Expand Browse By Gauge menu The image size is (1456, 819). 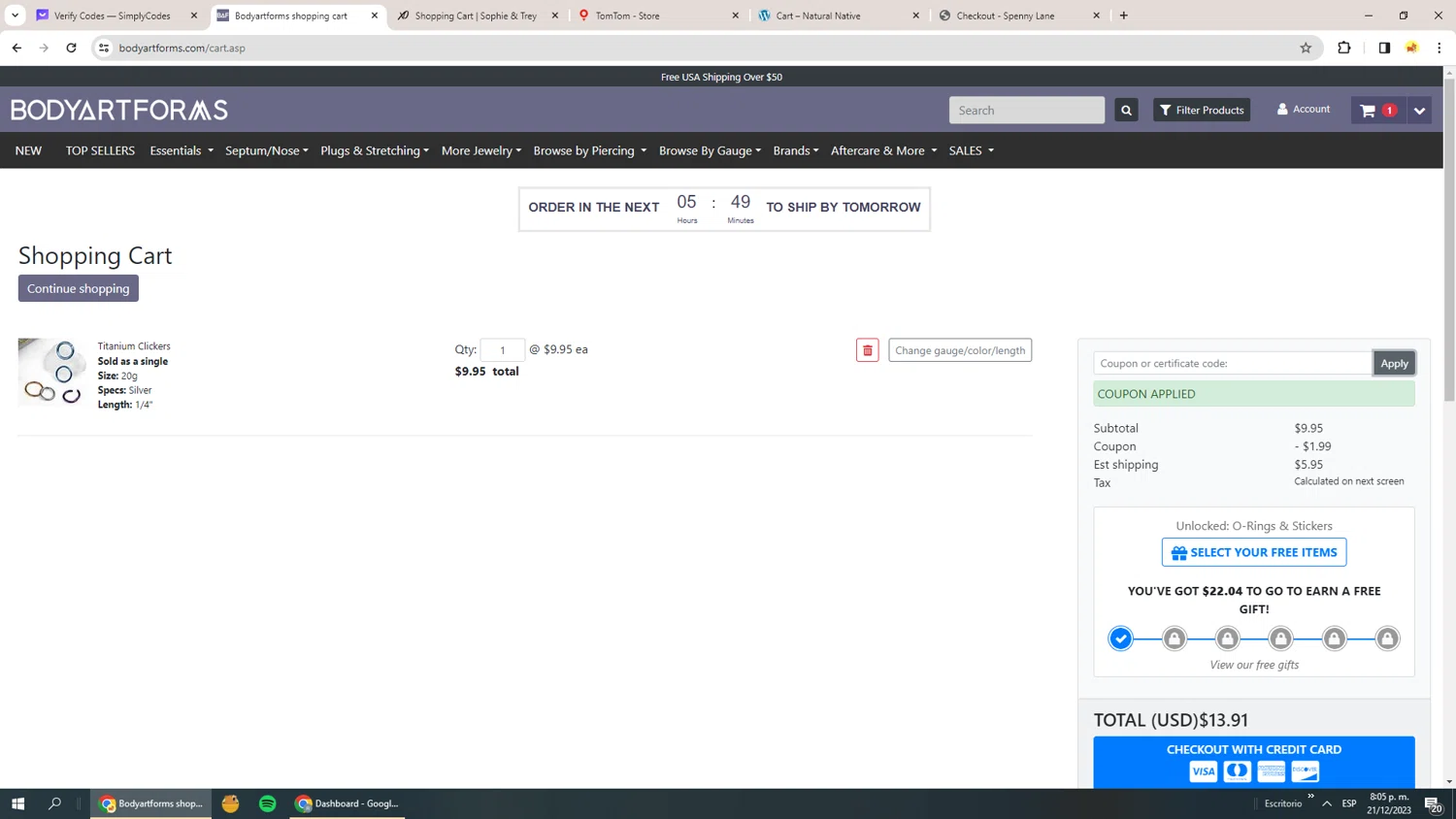click(711, 150)
